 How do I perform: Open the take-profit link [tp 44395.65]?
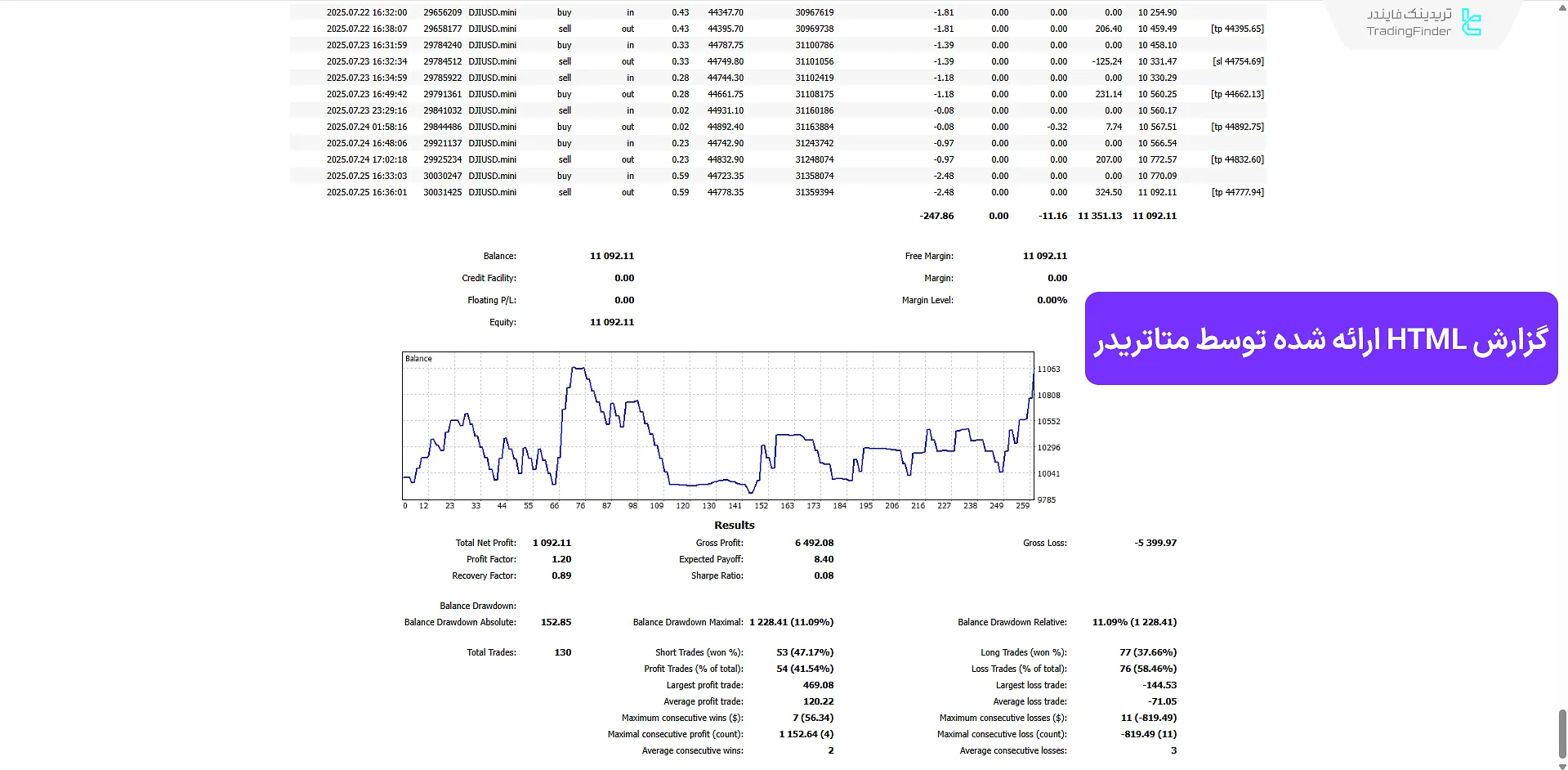coord(1236,28)
